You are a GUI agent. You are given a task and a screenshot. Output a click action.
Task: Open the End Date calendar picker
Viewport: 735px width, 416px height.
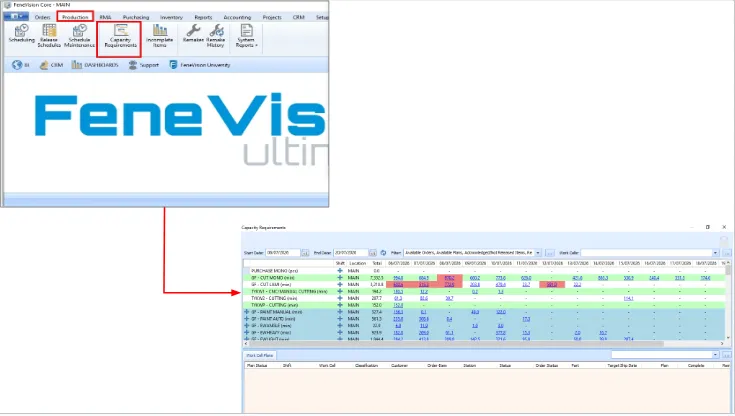[373, 253]
